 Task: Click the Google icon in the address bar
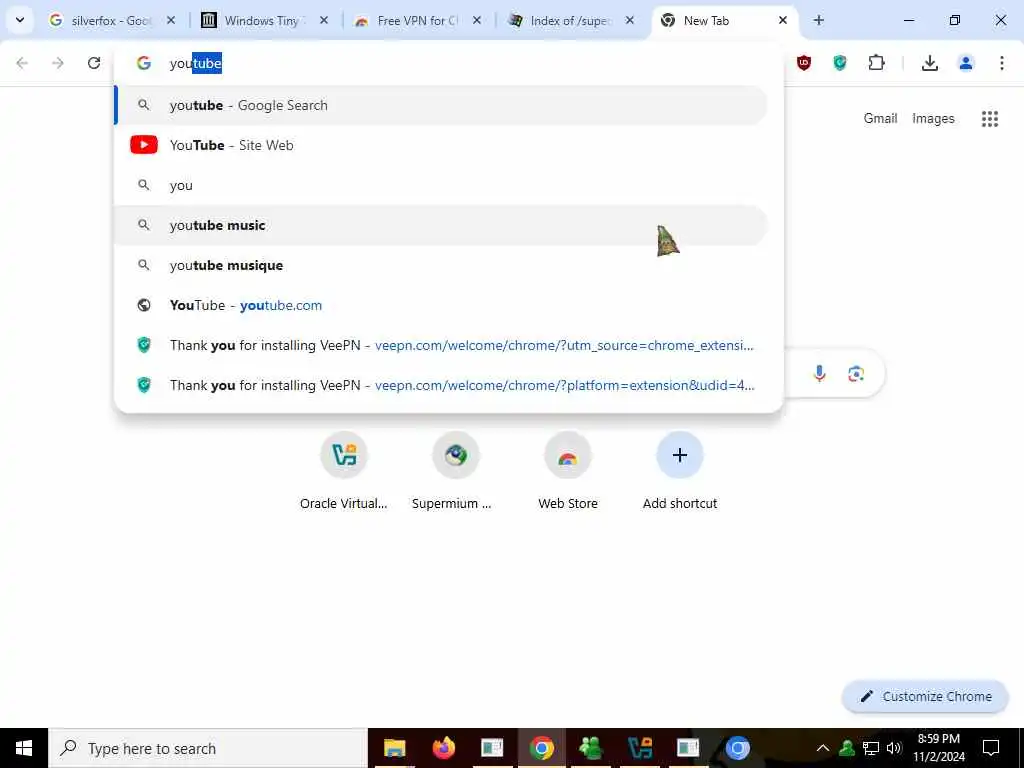tap(144, 63)
